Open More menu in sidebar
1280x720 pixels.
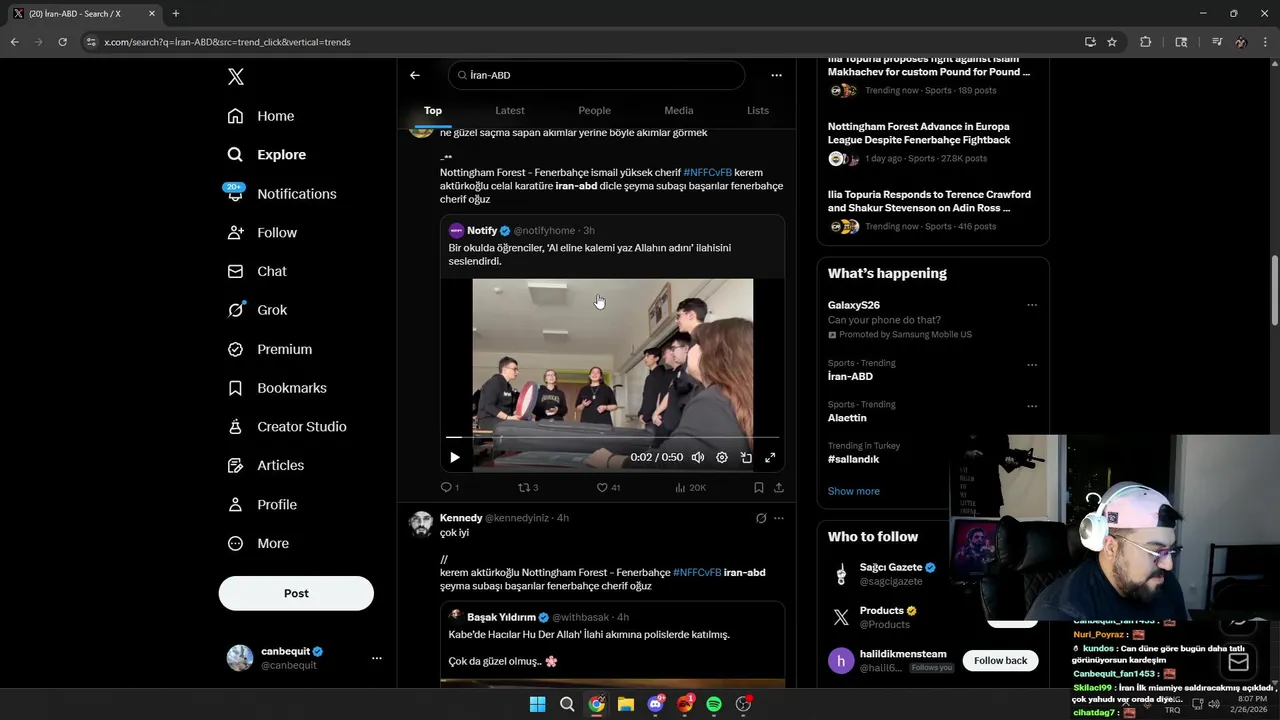coord(258,544)
